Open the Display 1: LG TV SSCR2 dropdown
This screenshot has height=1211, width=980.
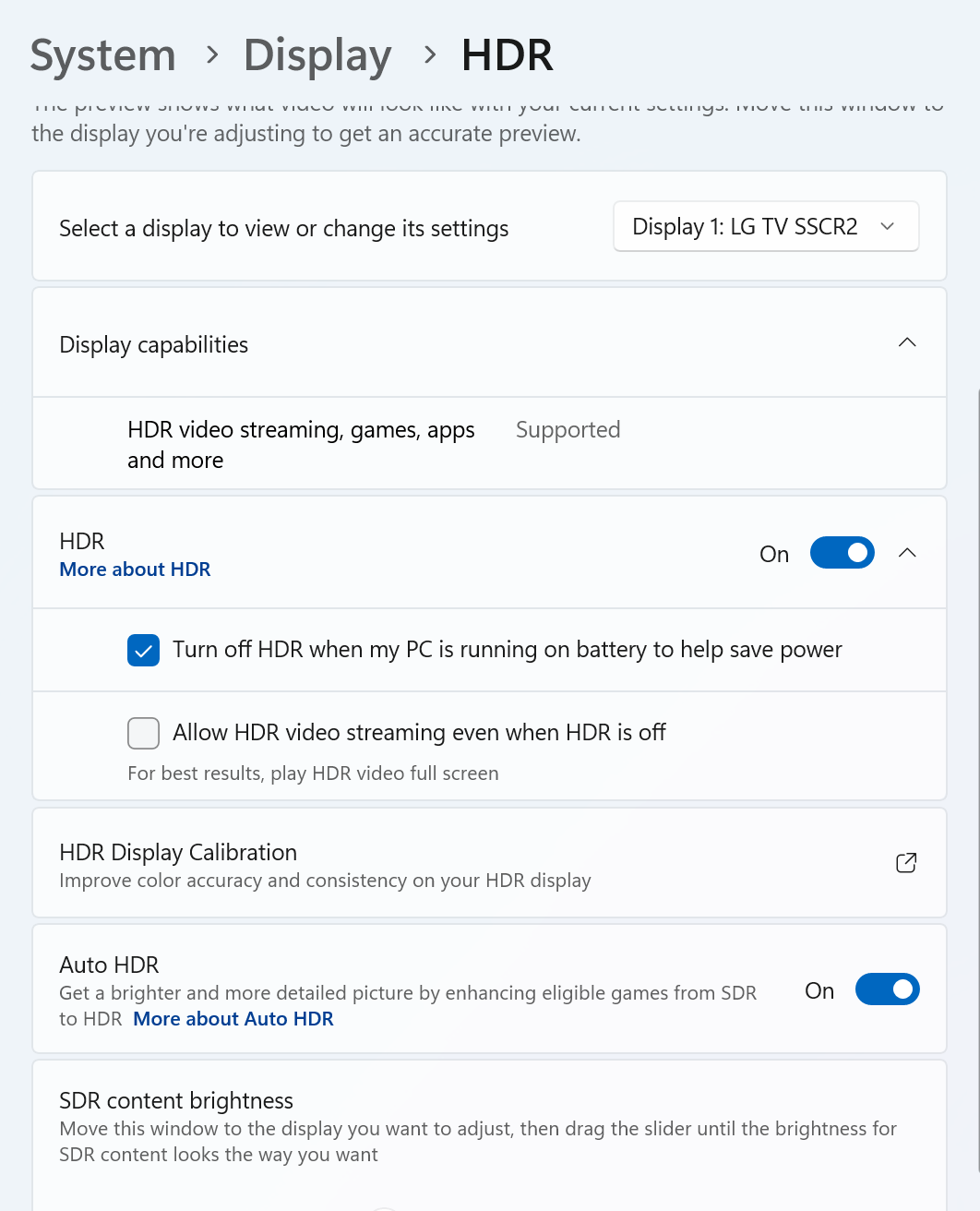(x=766, y=227)
